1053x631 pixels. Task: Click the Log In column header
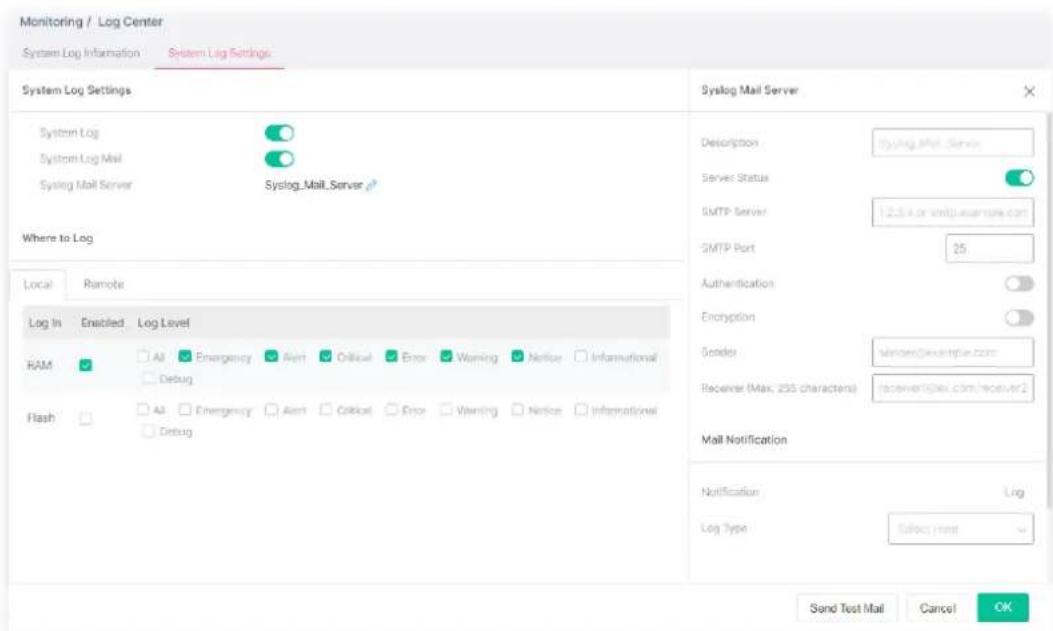(45, 323)
